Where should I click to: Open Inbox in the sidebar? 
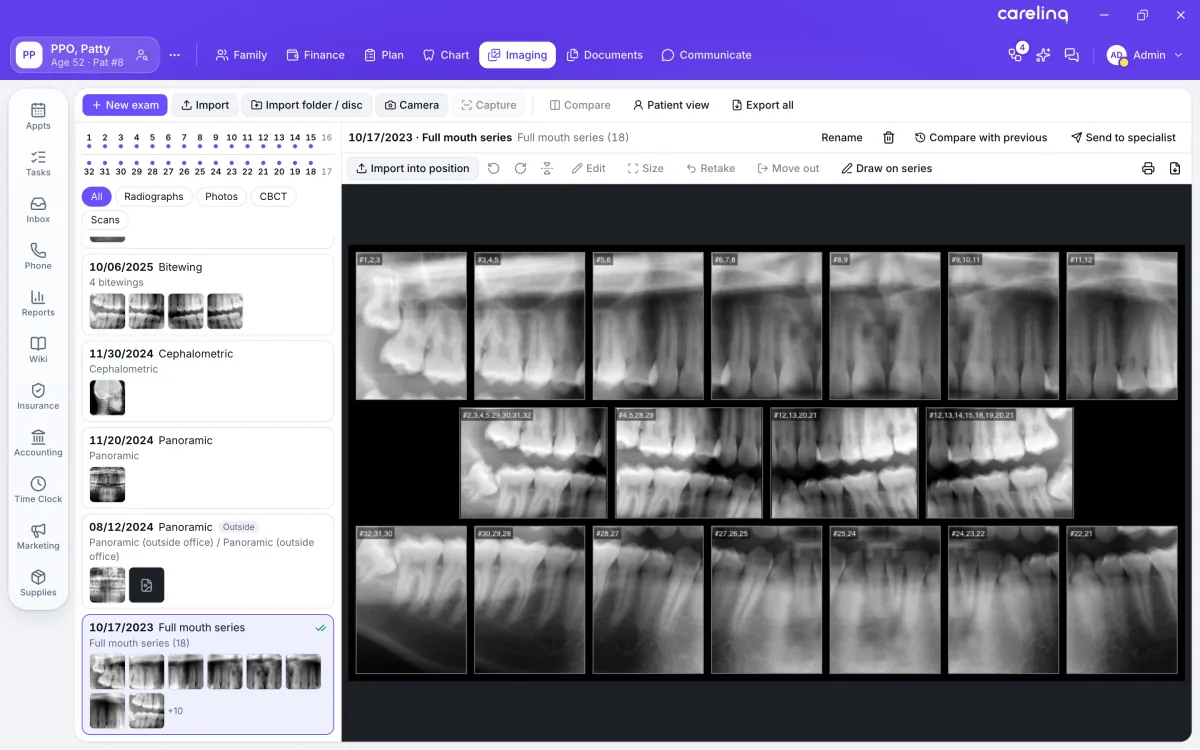tap(38, 209)
